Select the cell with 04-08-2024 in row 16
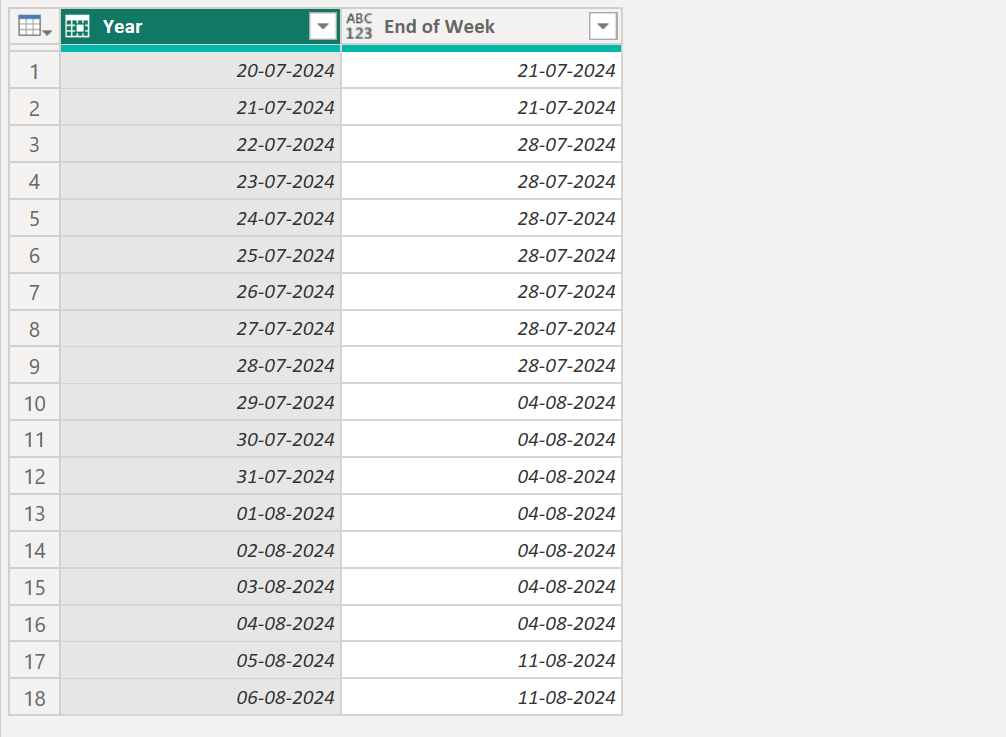1006x737 pixels. coord(569,623)
